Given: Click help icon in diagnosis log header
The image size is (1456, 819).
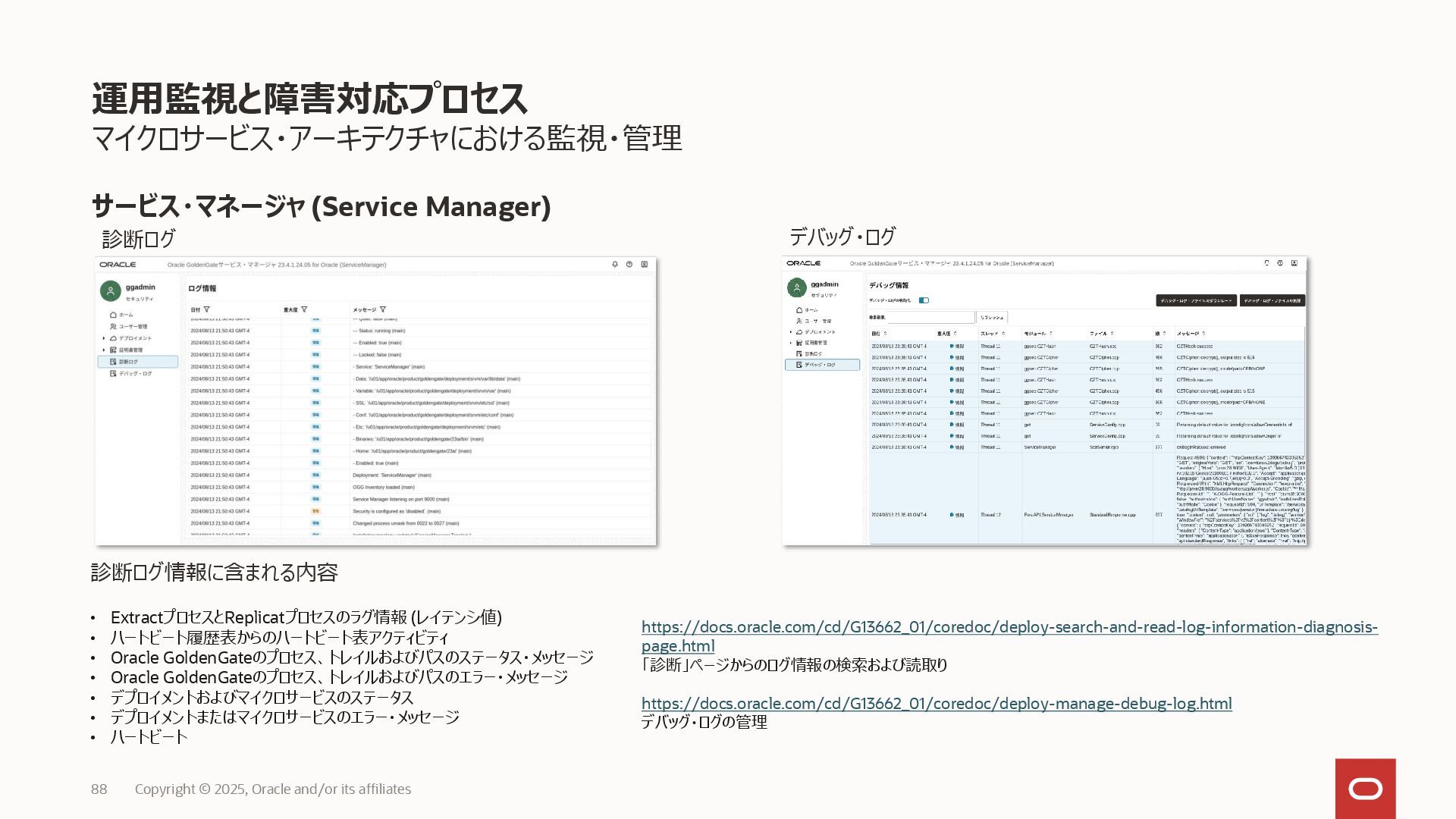Looking at the screenshot, I should pos(629,265).
